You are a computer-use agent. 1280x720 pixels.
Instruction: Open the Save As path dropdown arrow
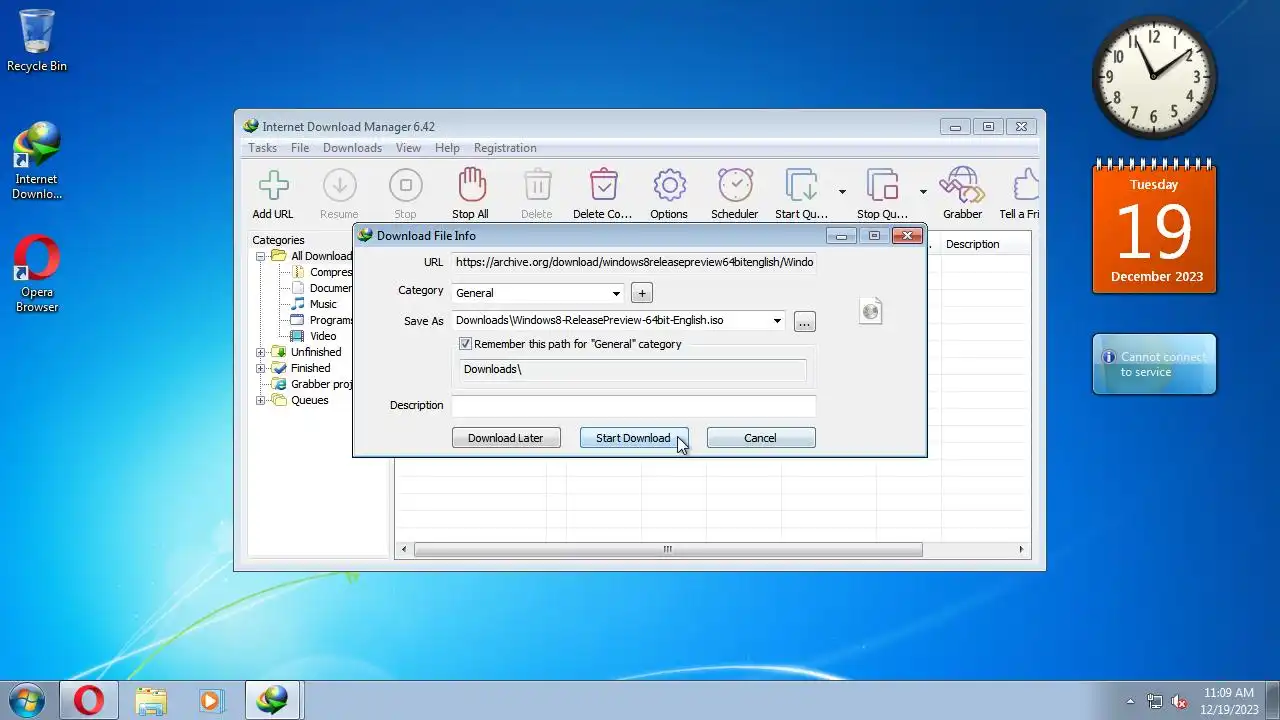click(777, 321)
